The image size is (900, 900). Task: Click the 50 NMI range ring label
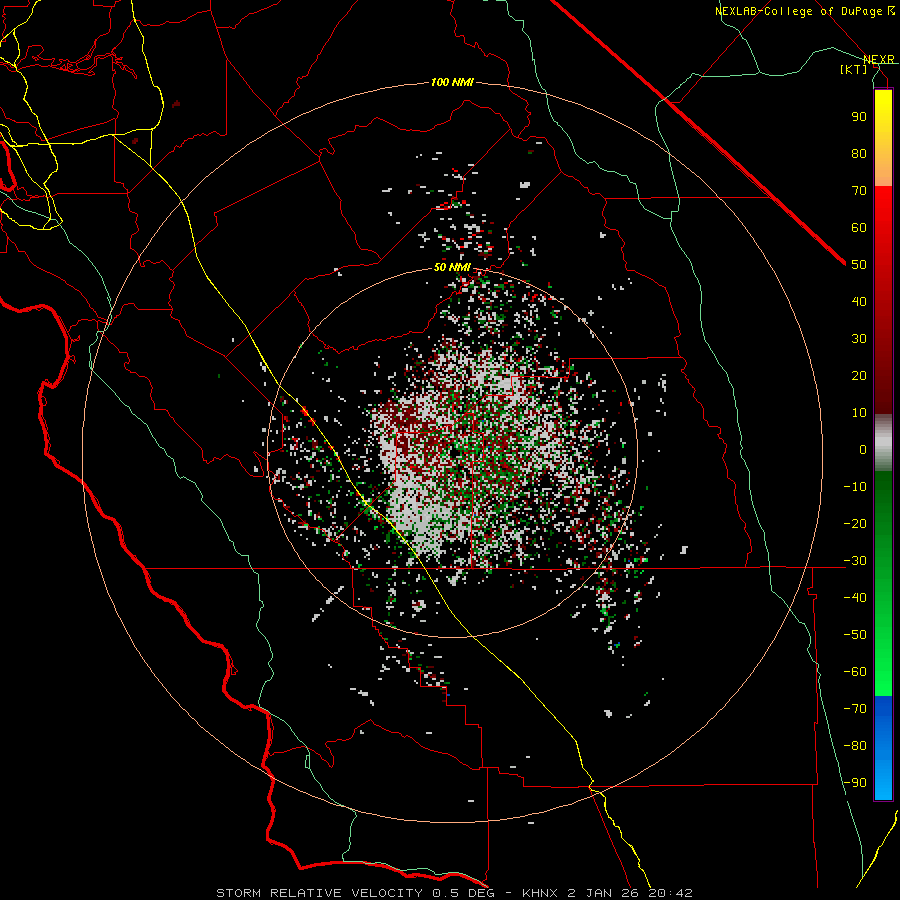click(452, 267)
